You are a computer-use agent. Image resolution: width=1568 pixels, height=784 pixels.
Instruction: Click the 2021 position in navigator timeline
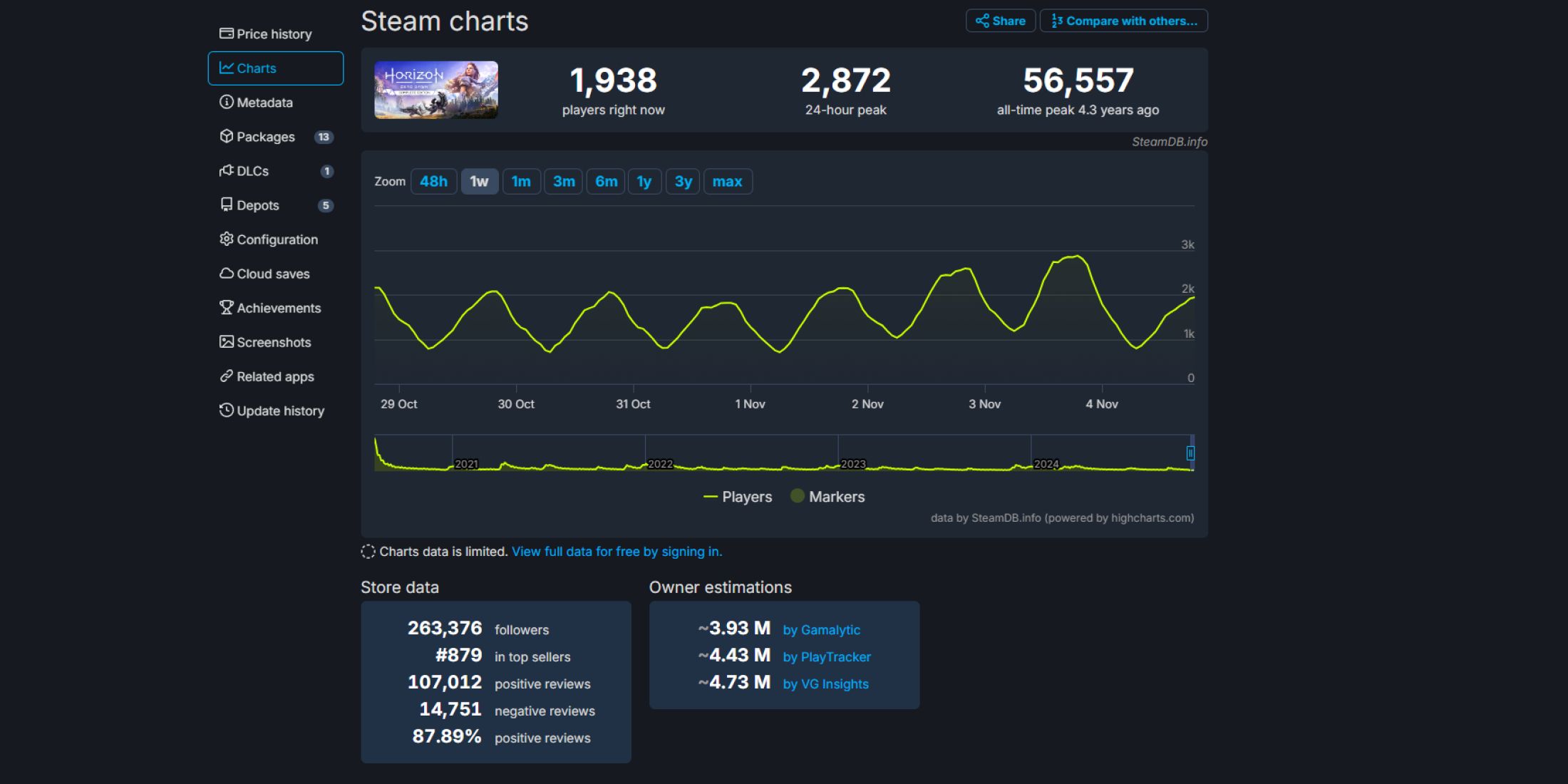coord(467,464)
